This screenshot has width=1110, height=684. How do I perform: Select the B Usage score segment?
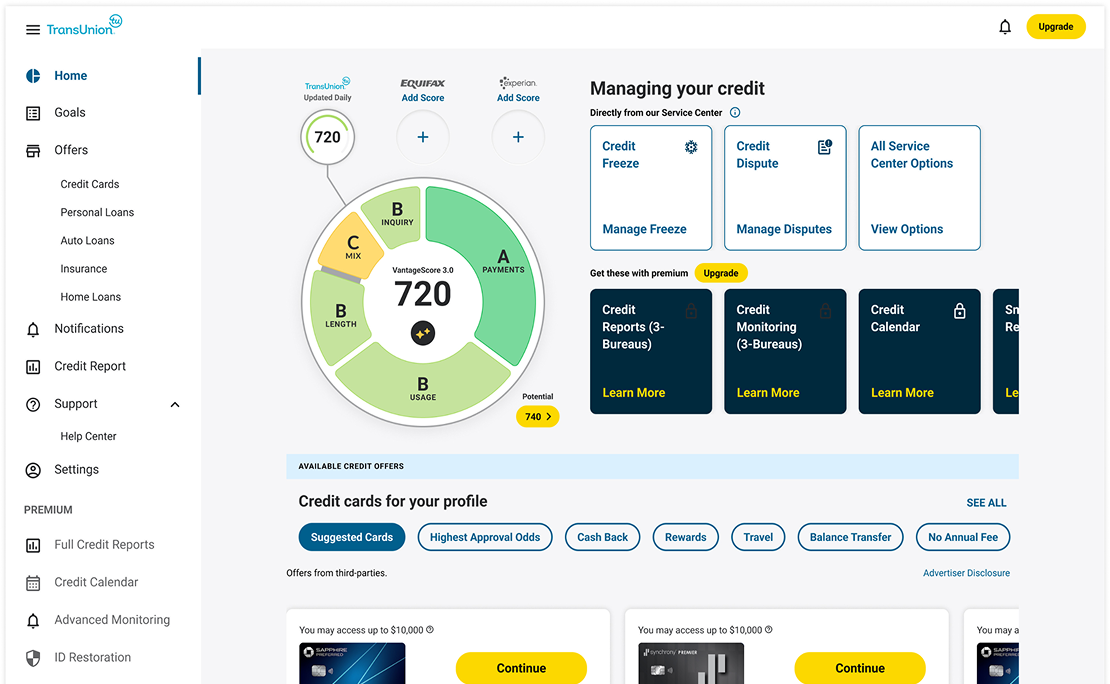pyautogui.click(x=423, y=387)
